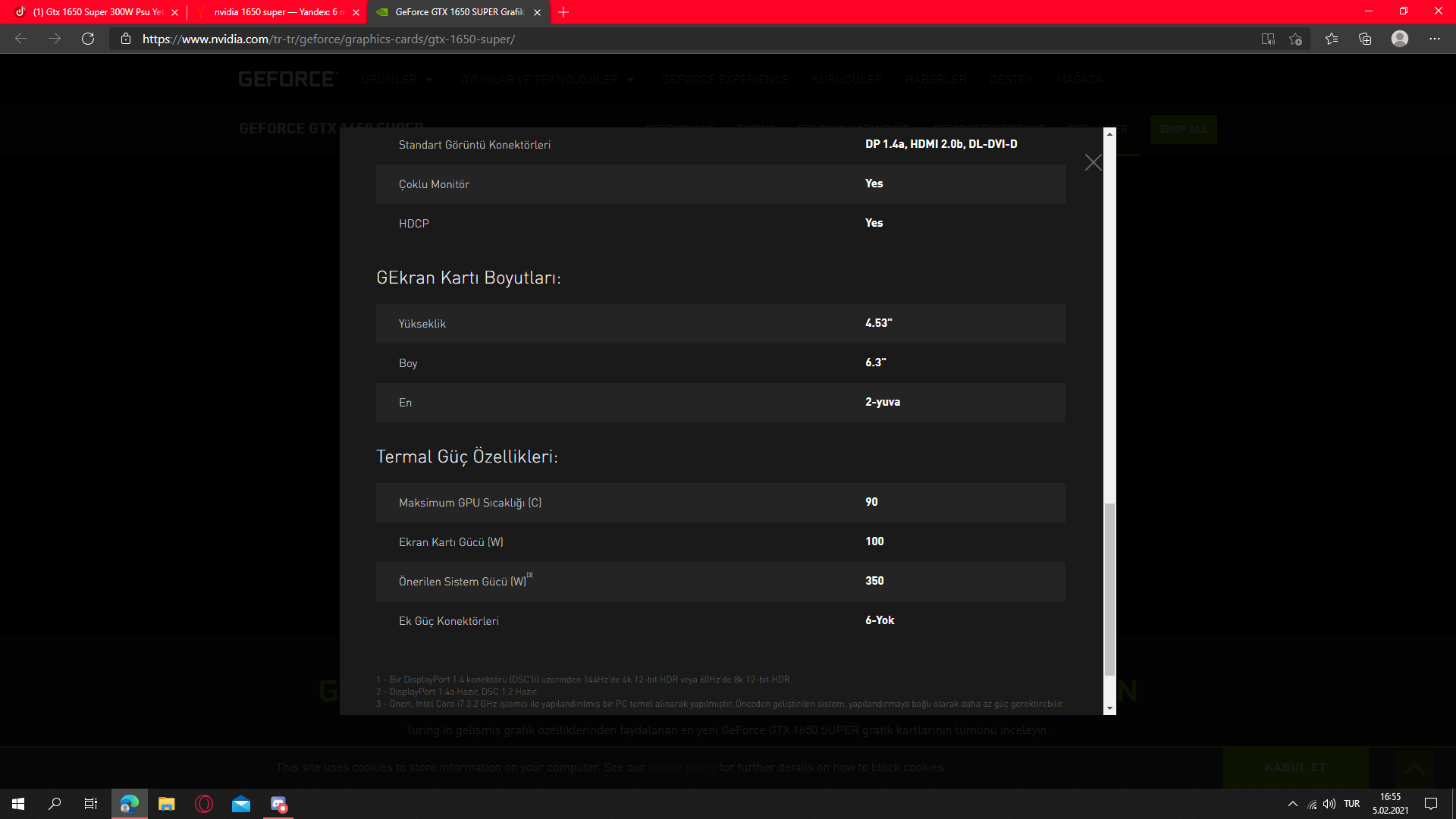The image size is (1456, 819).
Task: Click the DP 1.4a, HDMI 2.0b, DL-DVI-D value
Action: (941, 144)
